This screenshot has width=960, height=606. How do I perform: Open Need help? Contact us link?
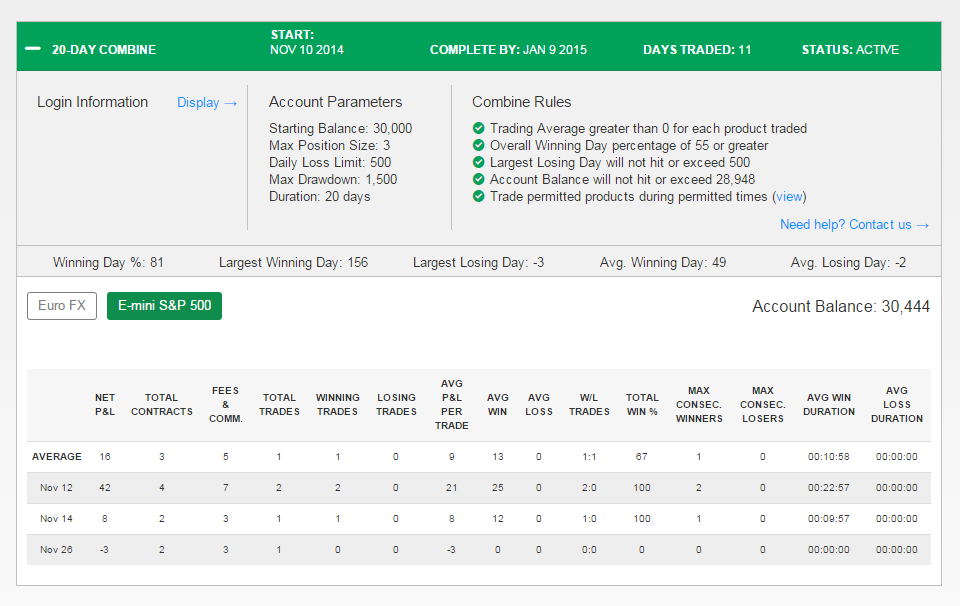(x=855, y=225)
